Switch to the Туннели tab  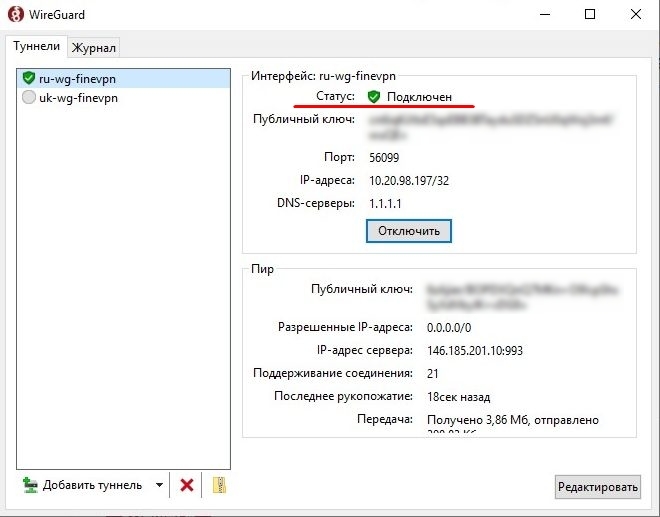(x=36, y=46)
